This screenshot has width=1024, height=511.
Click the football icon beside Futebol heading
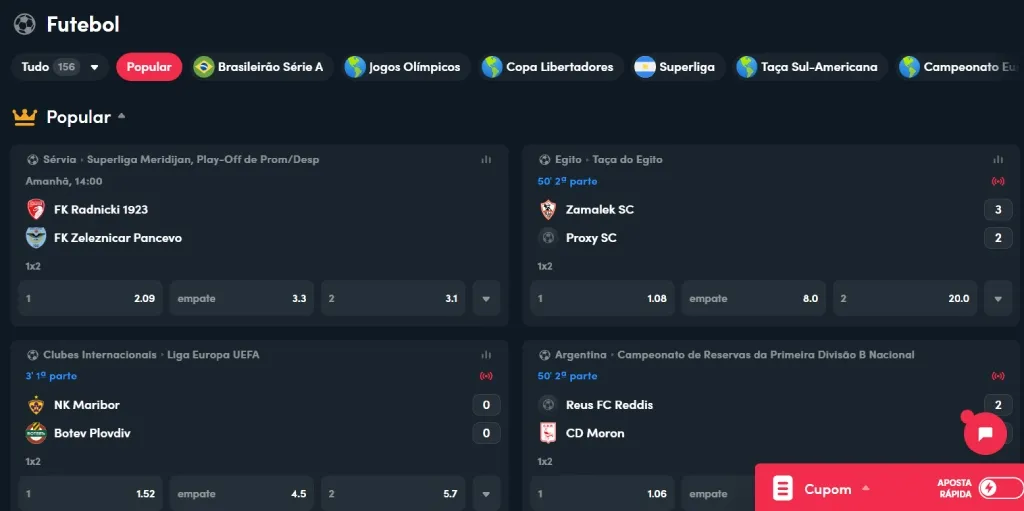24,24
